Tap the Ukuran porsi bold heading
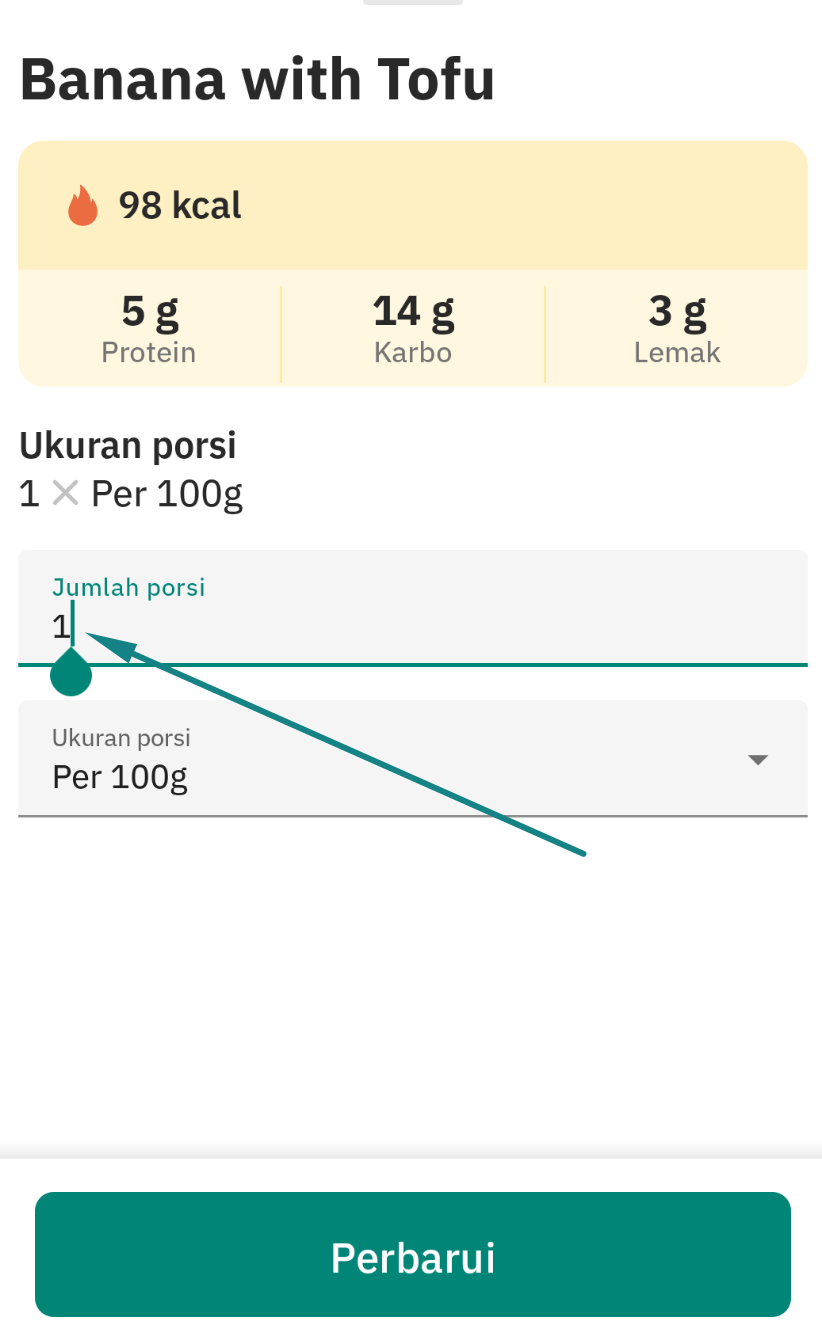Viewport: 822px width, 1342px height. pos(128,446)
